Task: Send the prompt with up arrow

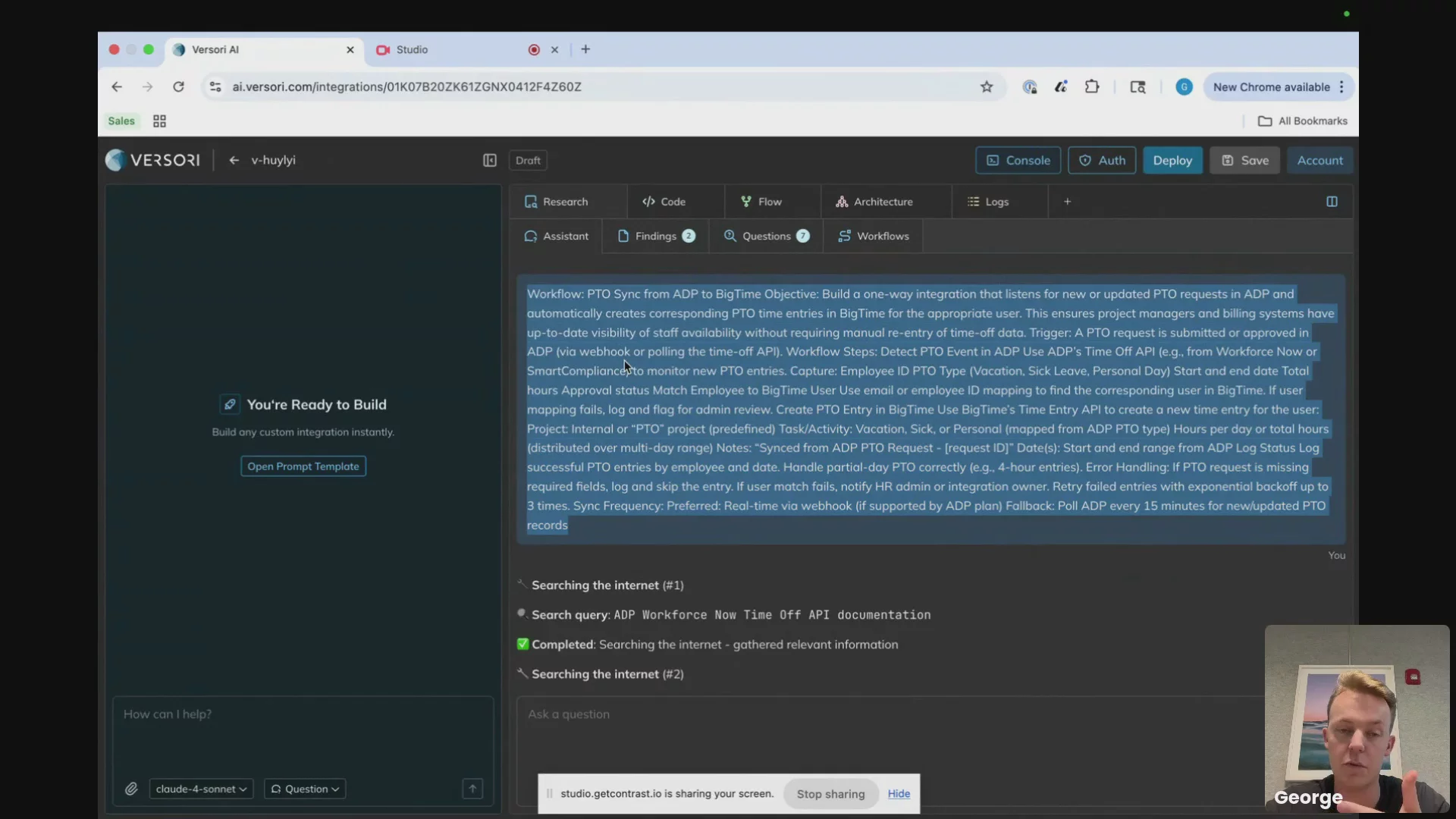Action: [472, 789]
